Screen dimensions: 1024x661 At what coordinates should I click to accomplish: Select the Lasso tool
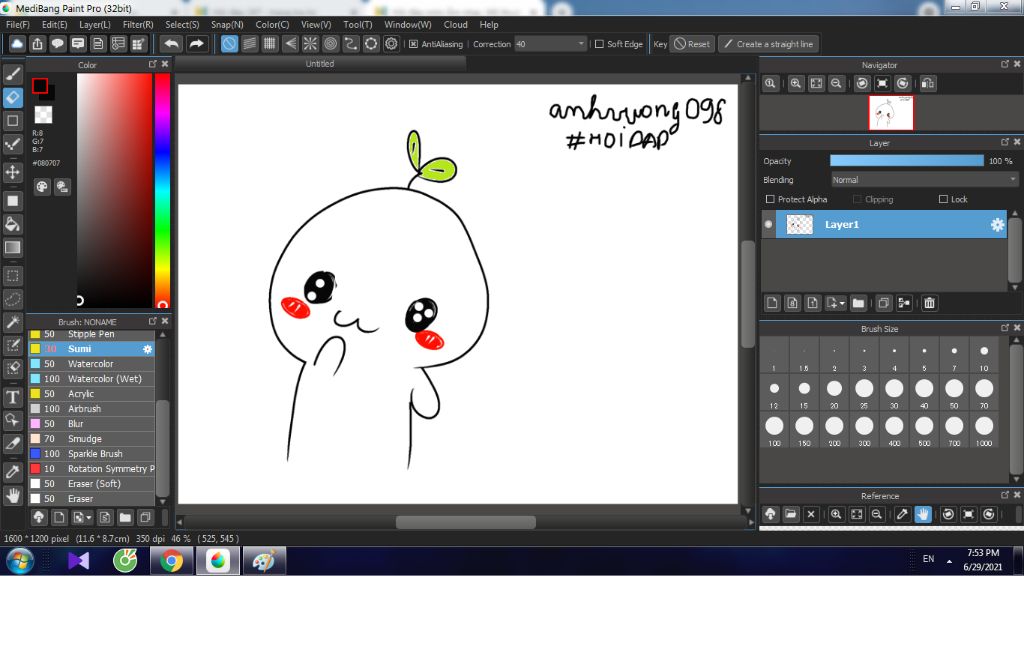point(12,299)
